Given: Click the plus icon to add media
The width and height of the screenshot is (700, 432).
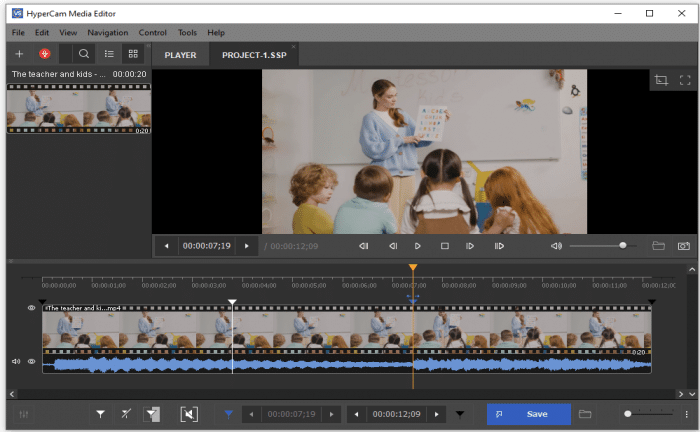Looking at the screenshot, I should pos(19,54).
